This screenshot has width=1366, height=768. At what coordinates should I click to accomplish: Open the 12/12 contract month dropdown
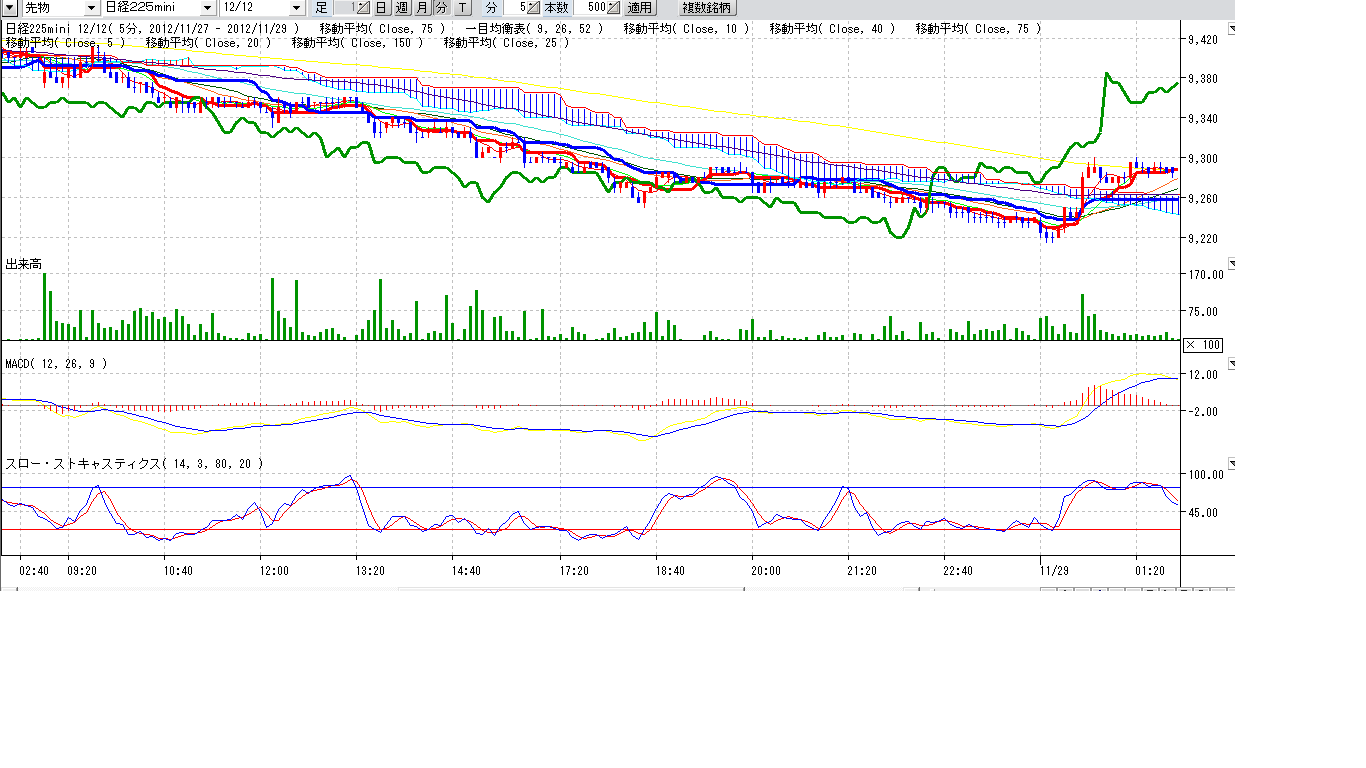click(295, 7)
